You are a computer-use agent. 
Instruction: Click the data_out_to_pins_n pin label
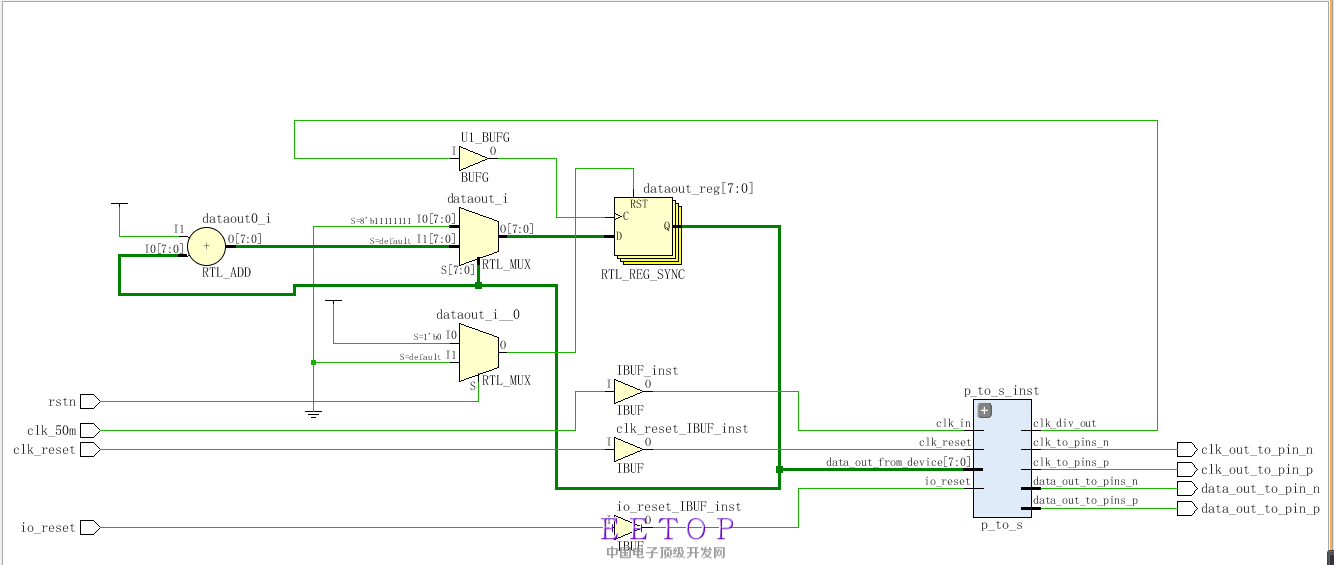click(x=1085, y=481)
